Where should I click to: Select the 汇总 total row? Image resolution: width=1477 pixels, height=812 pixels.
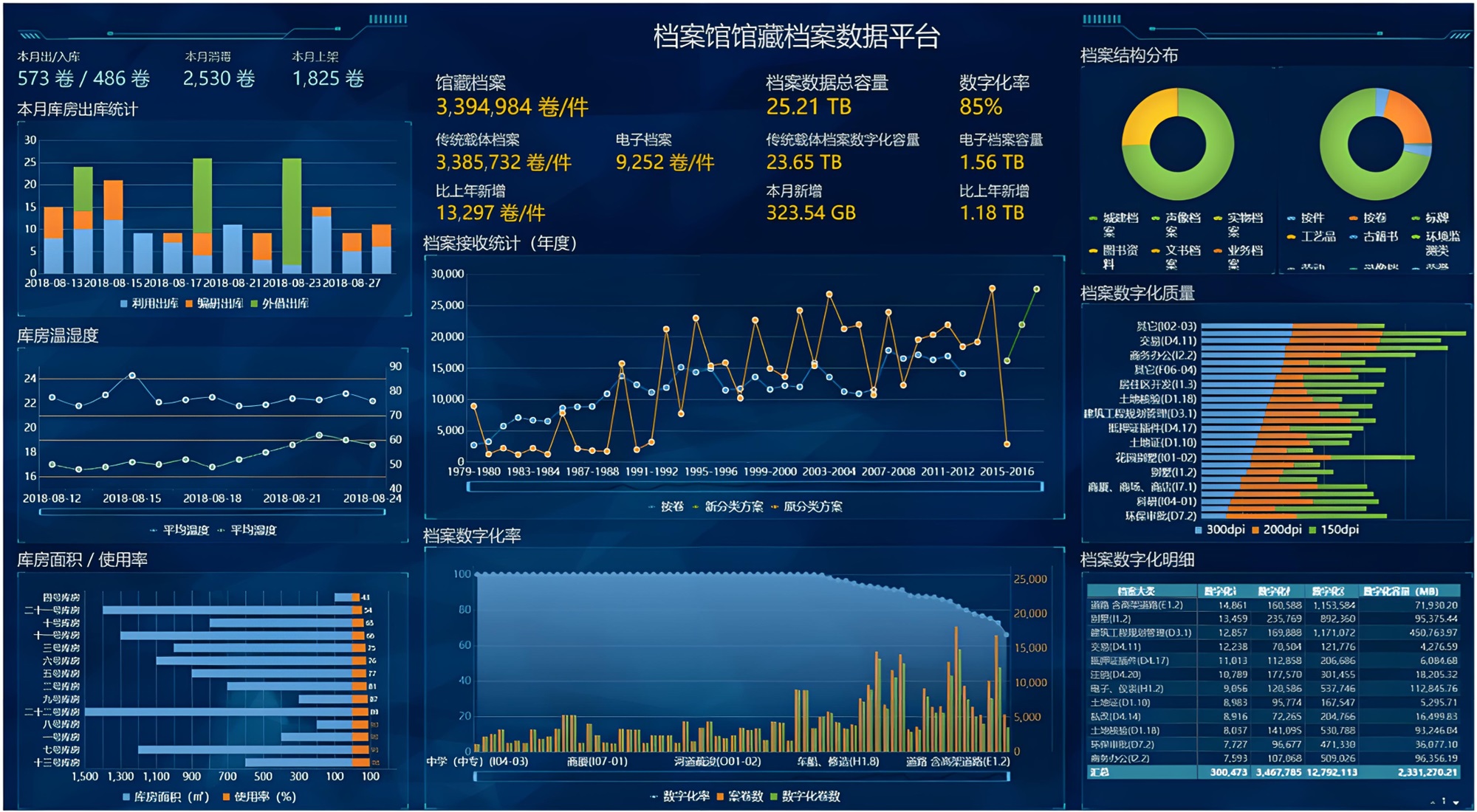point(1272,772)
